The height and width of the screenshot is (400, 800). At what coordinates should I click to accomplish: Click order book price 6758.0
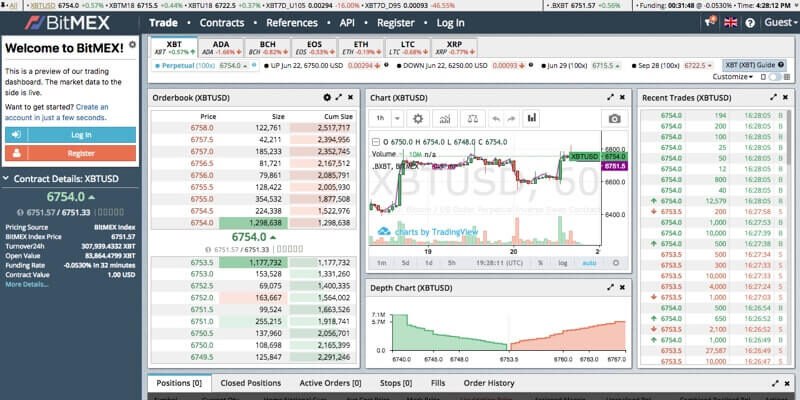202,128
